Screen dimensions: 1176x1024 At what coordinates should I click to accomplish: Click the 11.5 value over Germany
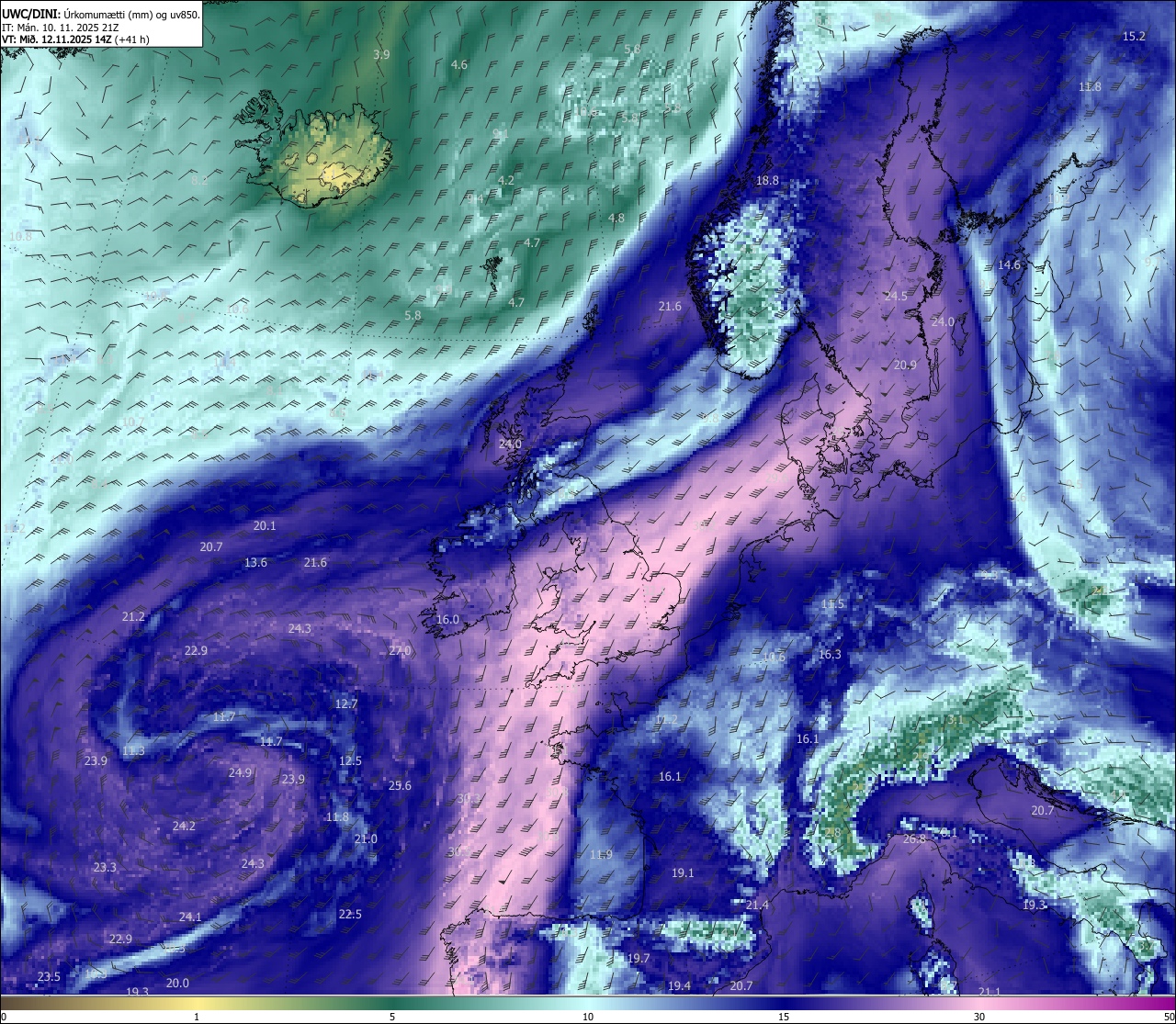pos(832,604)
